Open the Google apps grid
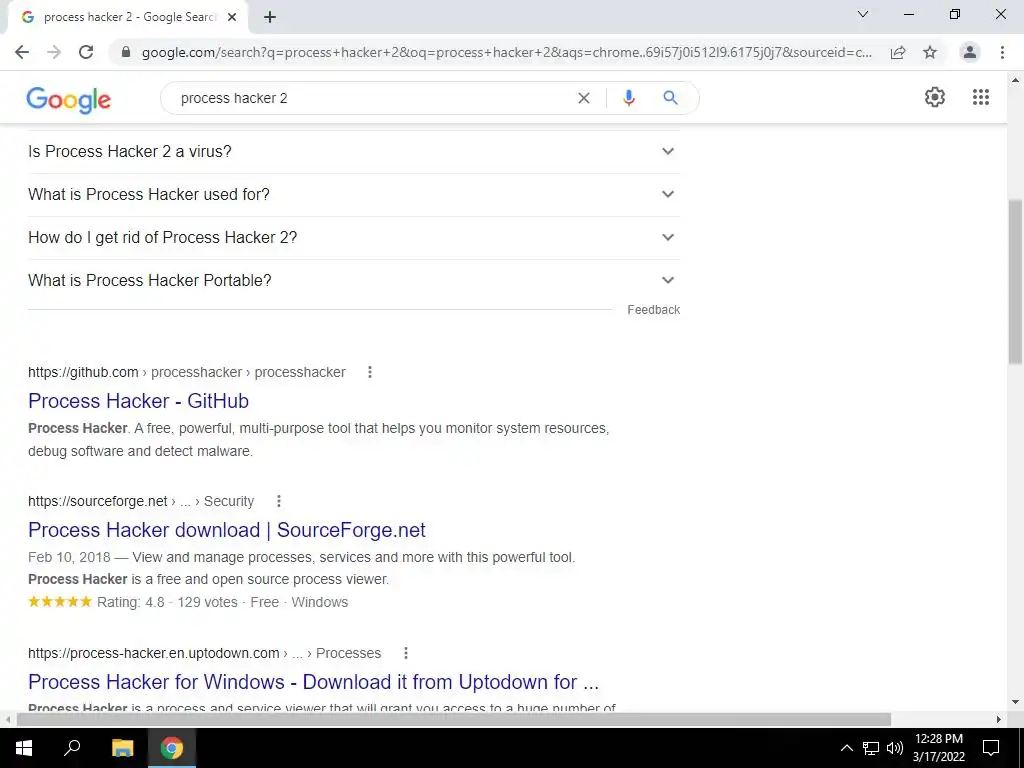The height and width of the screenshot is (768, 1024). click(981, 97)
